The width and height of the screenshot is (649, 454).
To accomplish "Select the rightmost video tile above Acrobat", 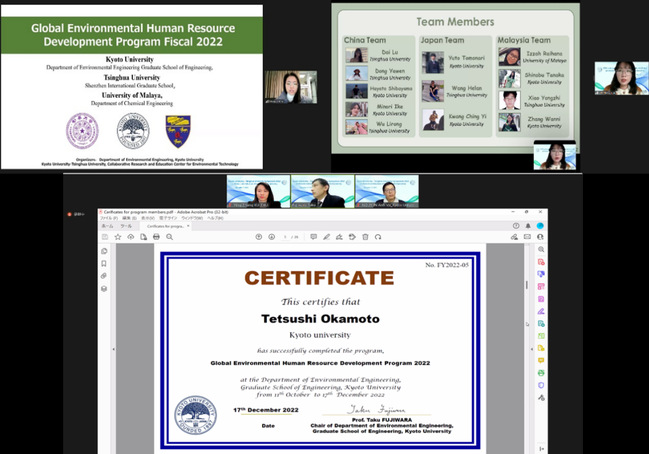I will (387, 191).
